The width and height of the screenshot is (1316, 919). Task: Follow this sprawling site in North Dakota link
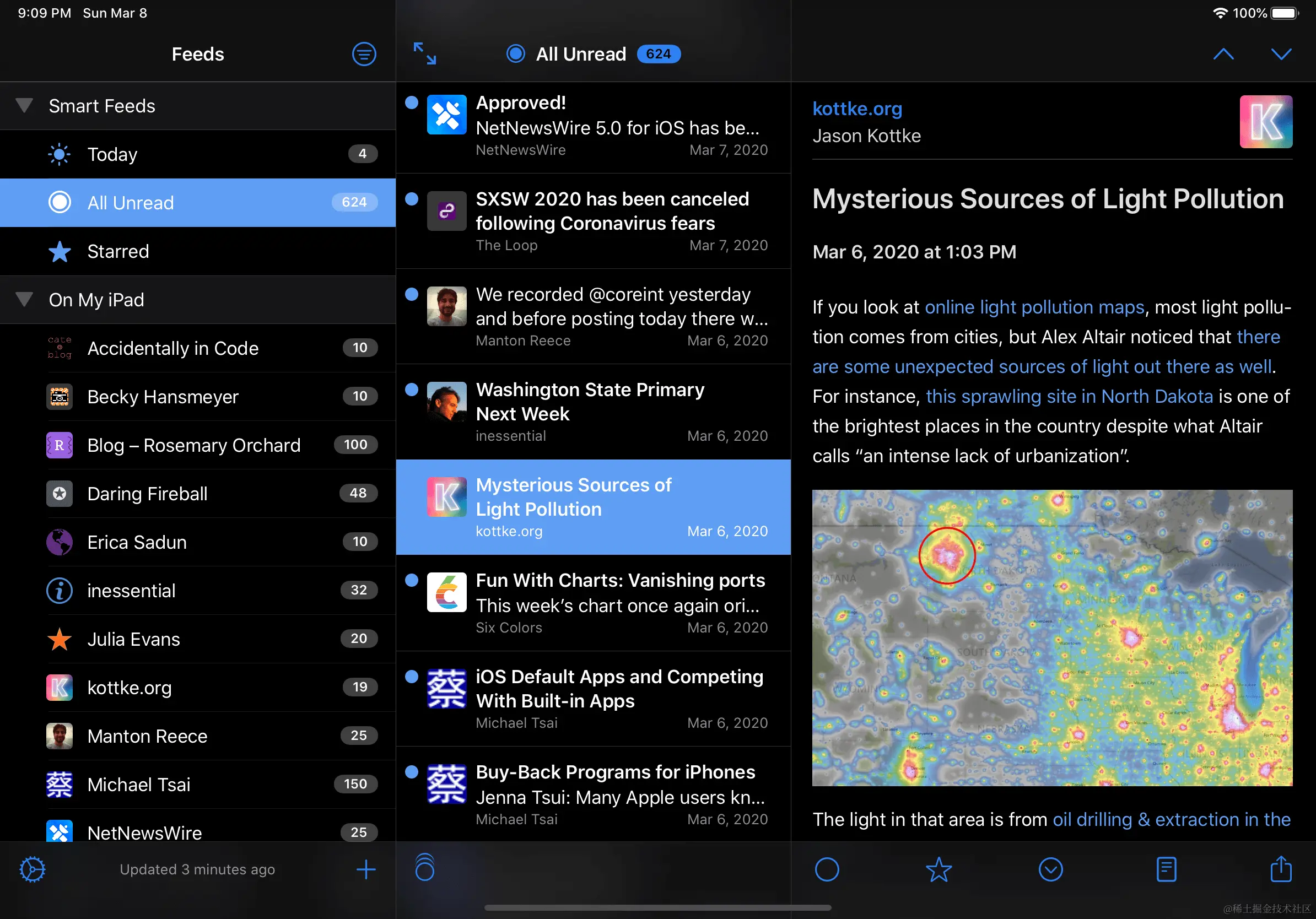point(1070,397)
